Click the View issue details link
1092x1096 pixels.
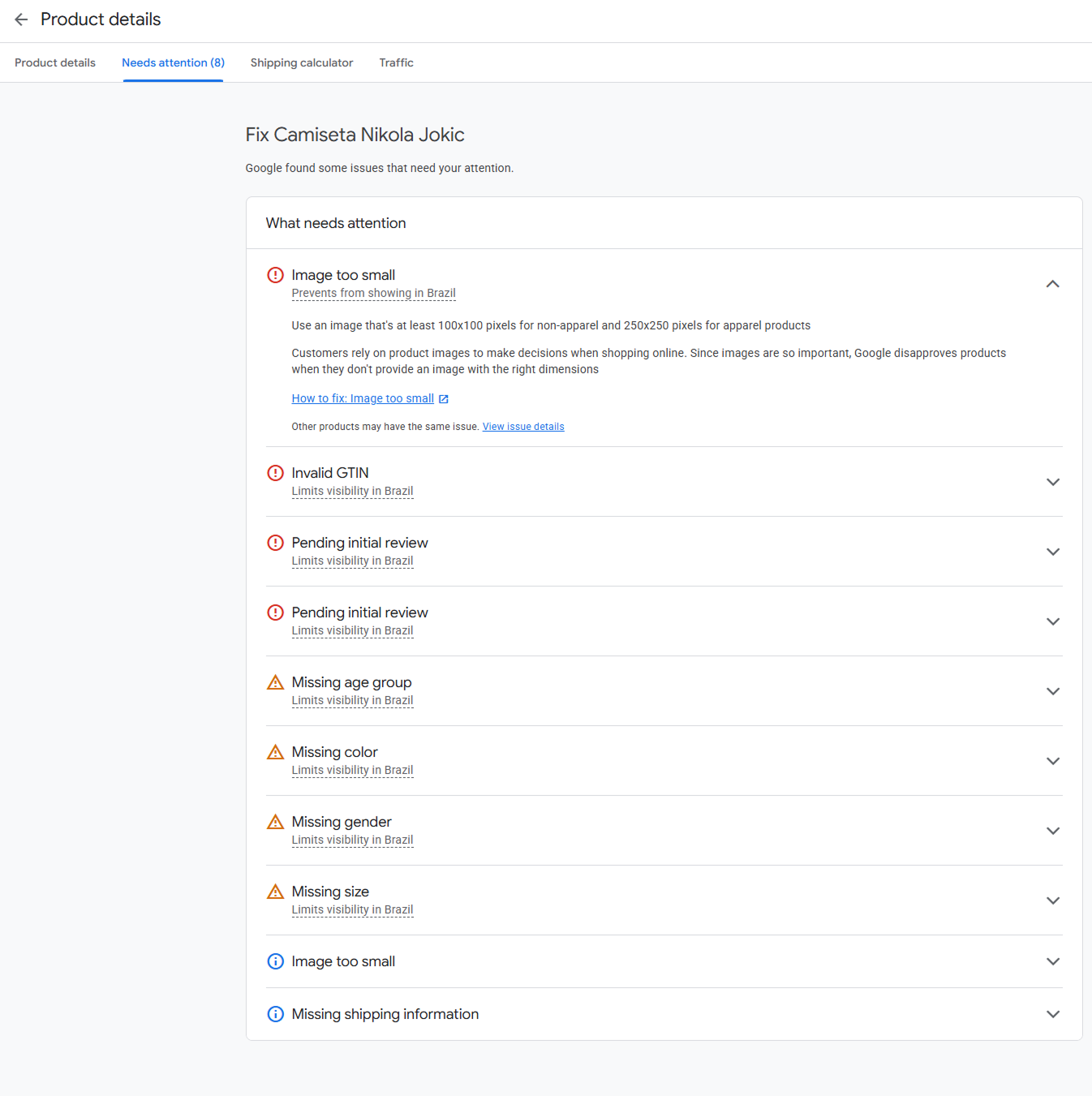click(523, 427)
